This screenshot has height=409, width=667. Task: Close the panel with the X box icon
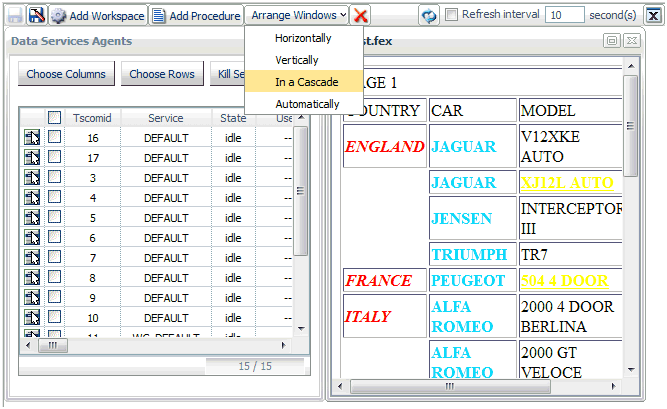point(653,16)
